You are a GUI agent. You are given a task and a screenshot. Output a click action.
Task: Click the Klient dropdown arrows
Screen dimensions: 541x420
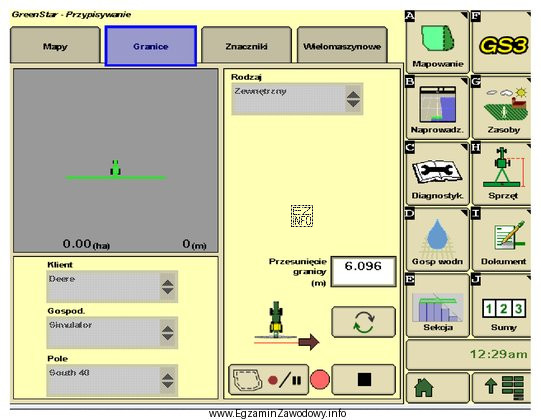point(168,287)
